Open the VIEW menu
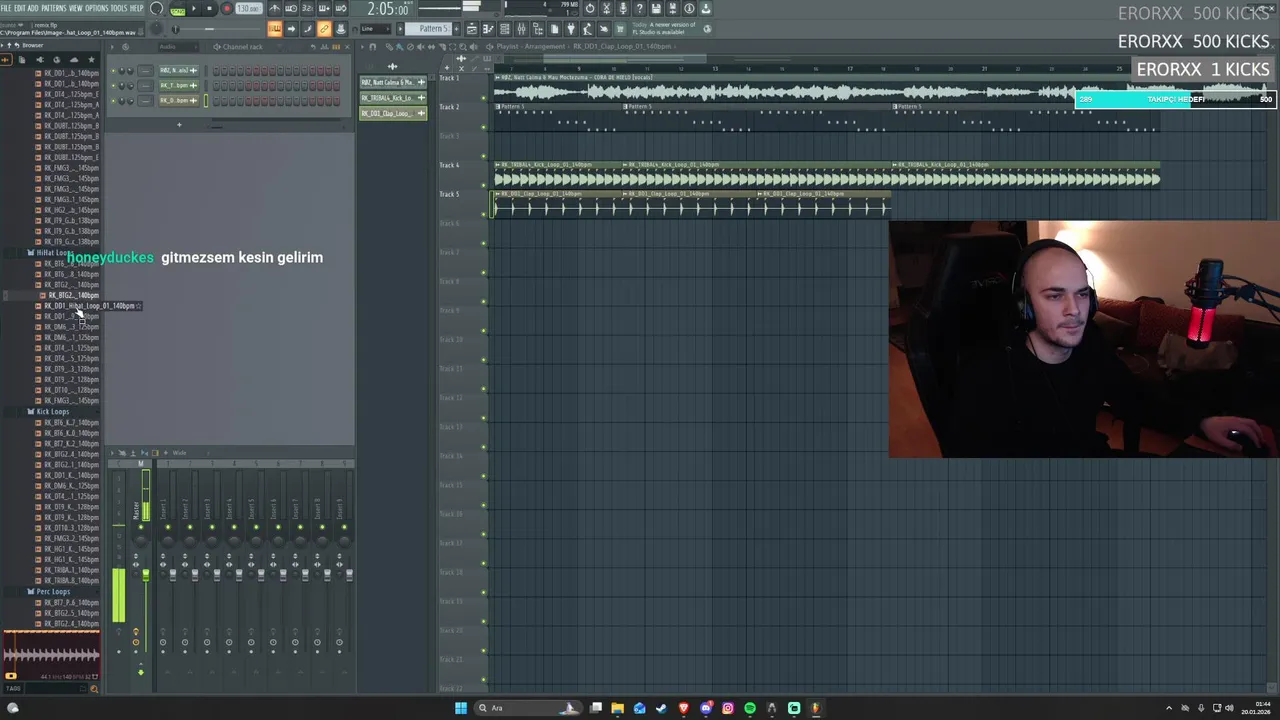 pyautogui.click(x=76, y=8)
